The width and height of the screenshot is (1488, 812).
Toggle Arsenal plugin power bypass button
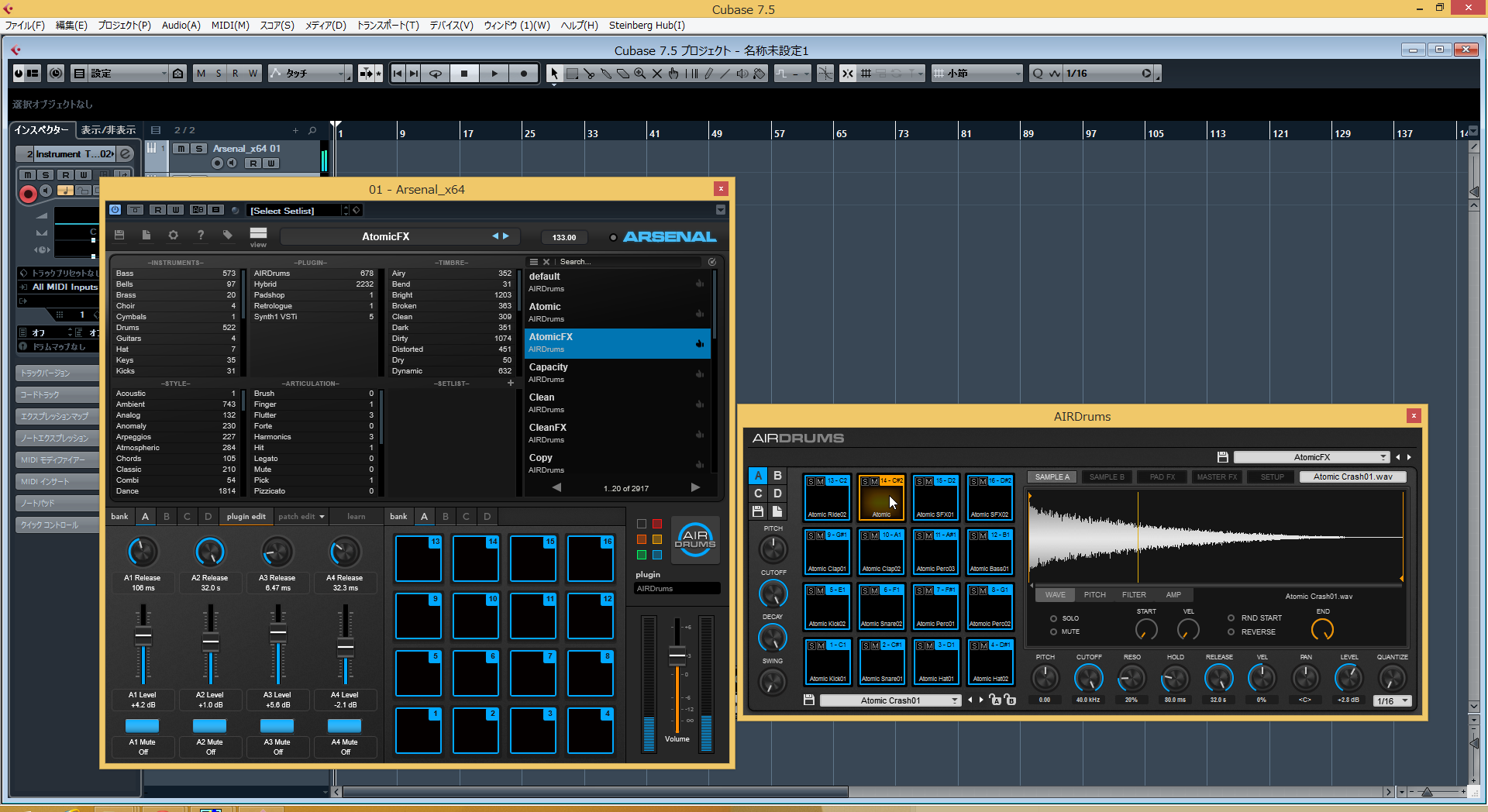pyautogui.click(x=115, y=210)
